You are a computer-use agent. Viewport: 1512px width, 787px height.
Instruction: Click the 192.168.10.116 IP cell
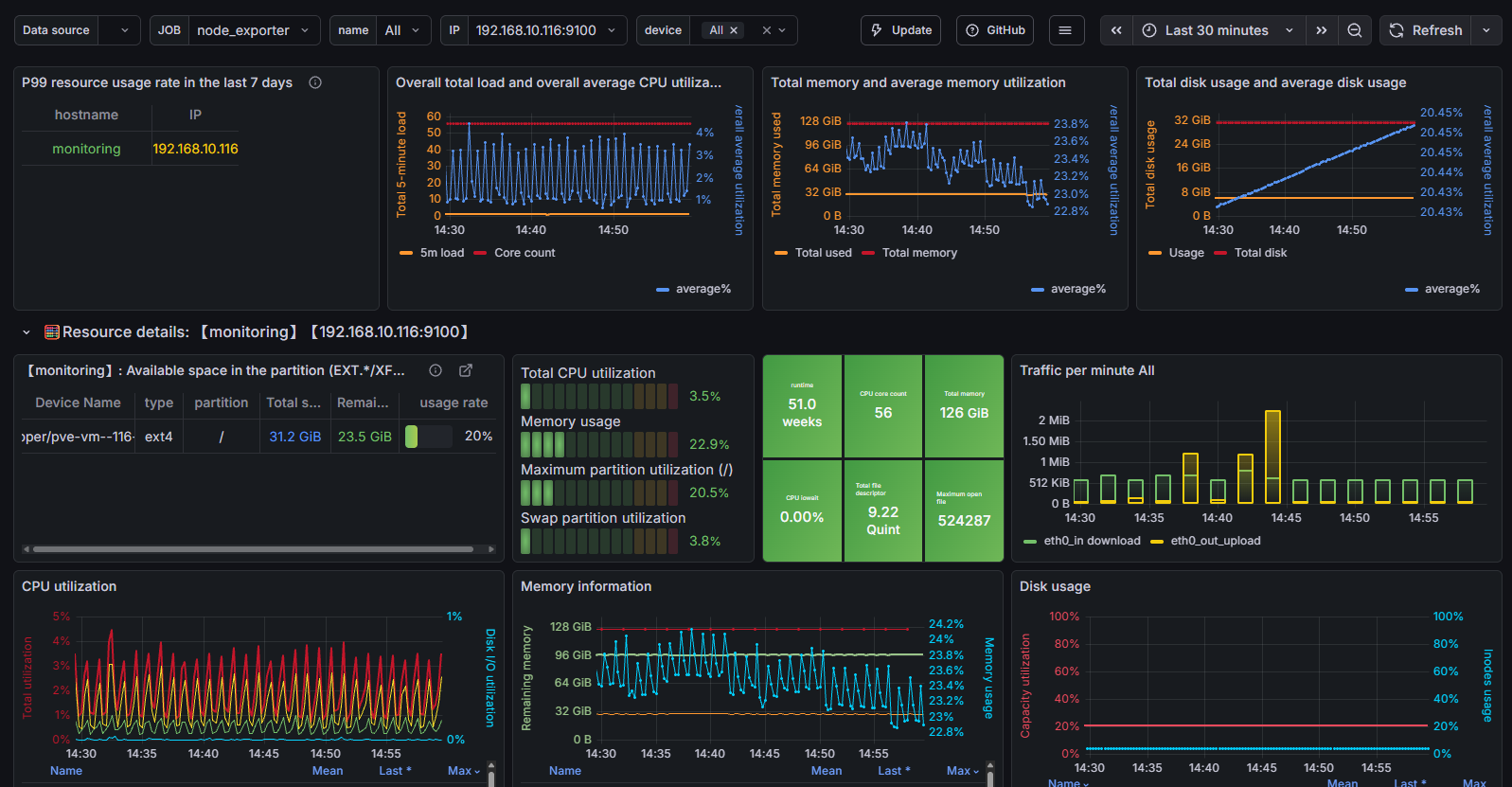(195, 149)
